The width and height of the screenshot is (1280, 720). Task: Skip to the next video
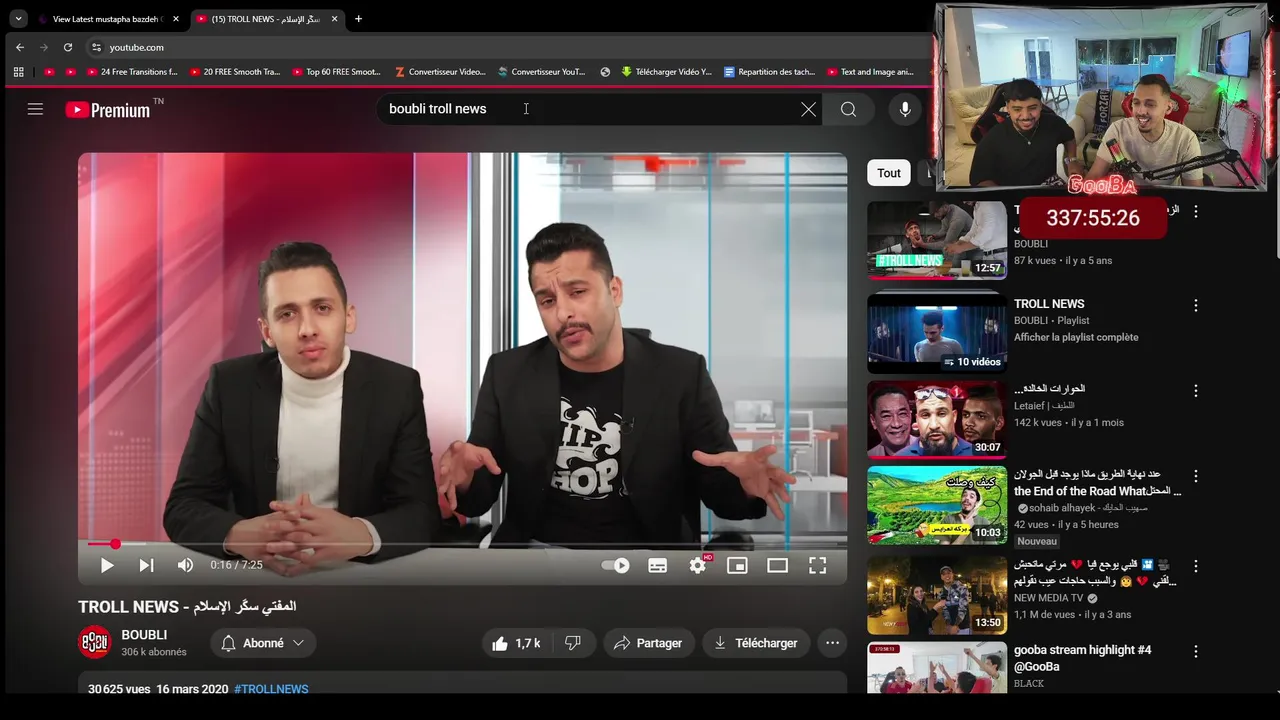[x=146, y=565]
